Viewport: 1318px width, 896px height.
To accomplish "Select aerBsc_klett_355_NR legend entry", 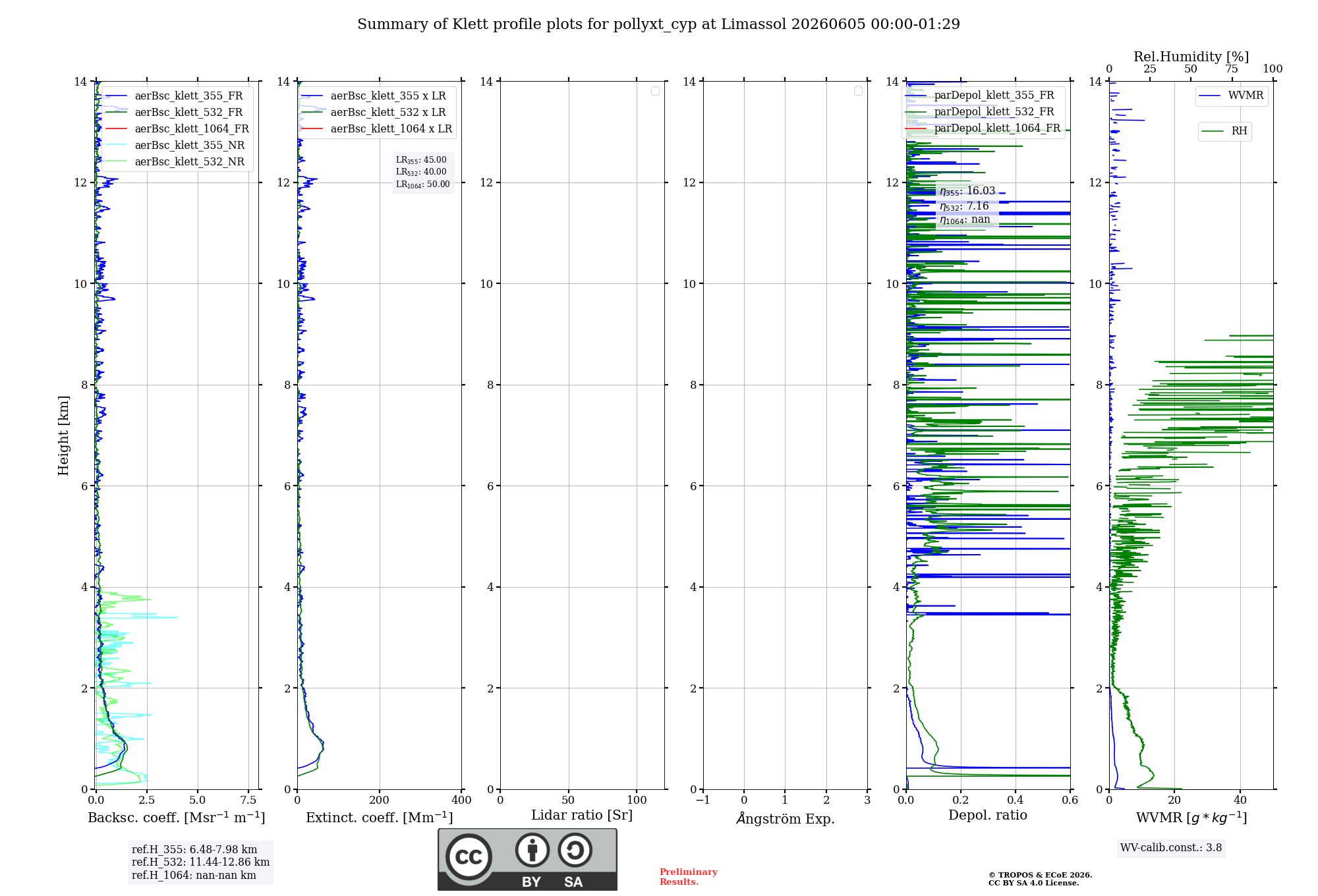I will (x=176, y=146).
